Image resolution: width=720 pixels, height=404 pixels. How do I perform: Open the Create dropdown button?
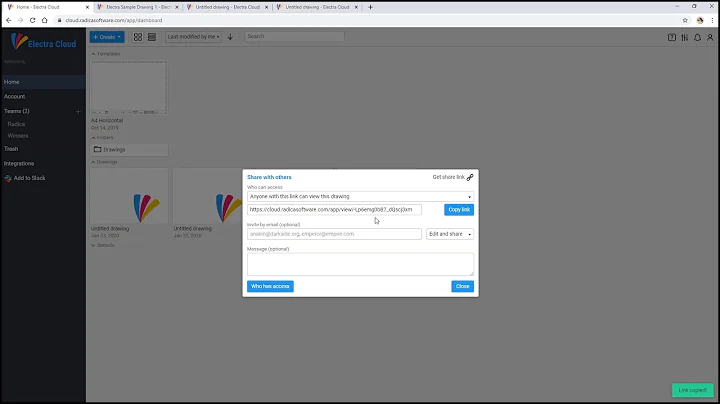(107, 37)
